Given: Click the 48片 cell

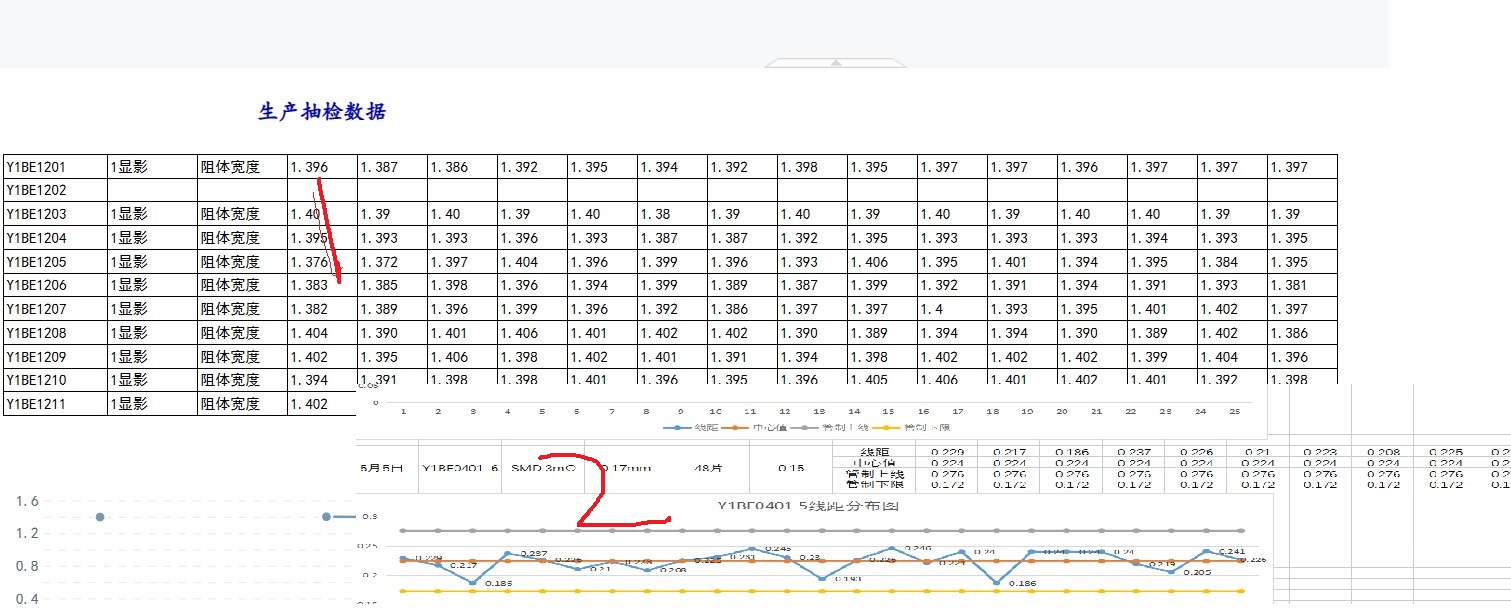Looking at the screenshot, I should [x=709, y=467].
